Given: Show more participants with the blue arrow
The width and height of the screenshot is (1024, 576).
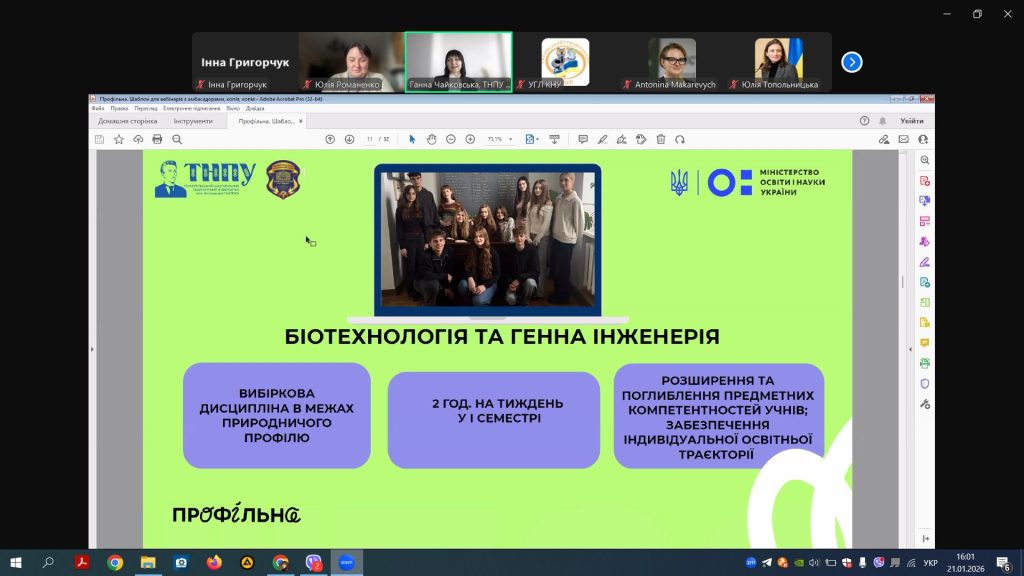Looking at the screenshot, I should [851, 62].
